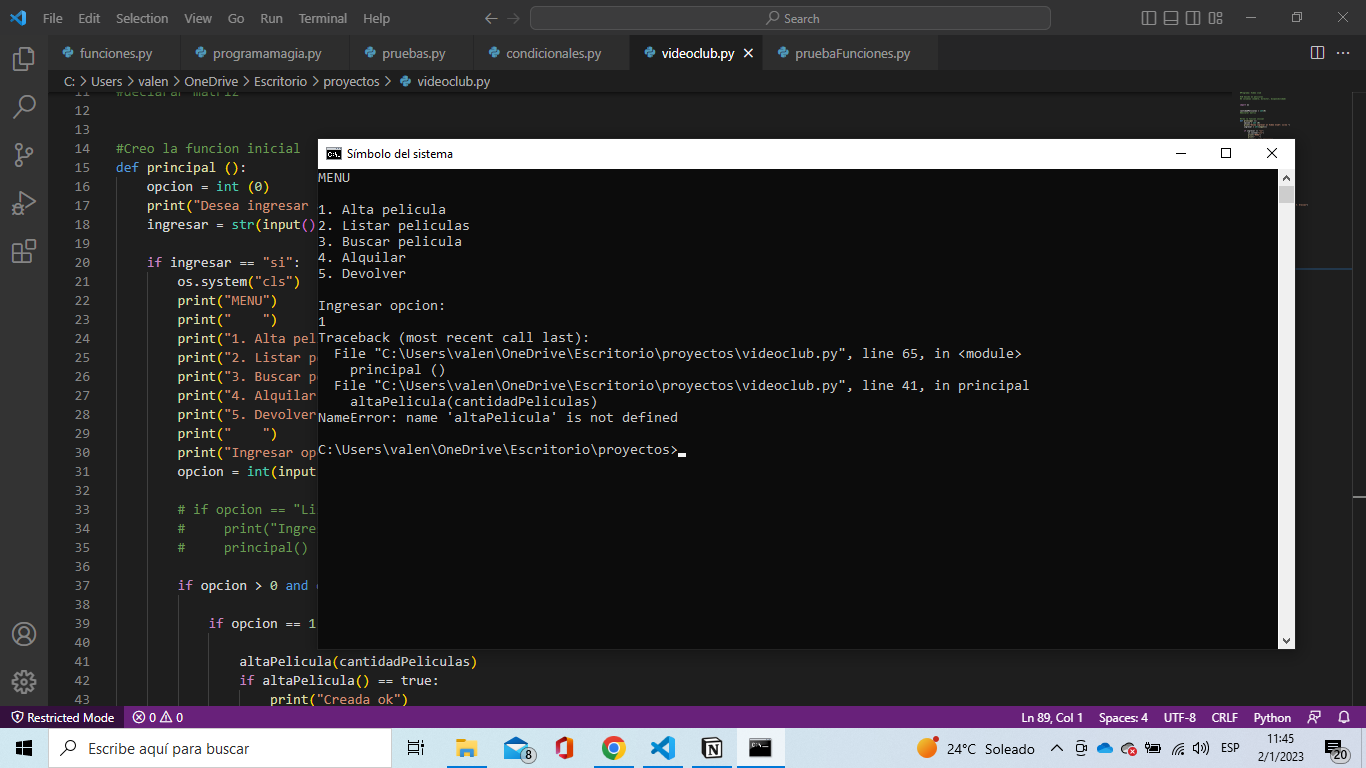Select the proyectos breadcrumb segment
The height and width of the screenshot is (768, 1366).
[x=351, y=82]
